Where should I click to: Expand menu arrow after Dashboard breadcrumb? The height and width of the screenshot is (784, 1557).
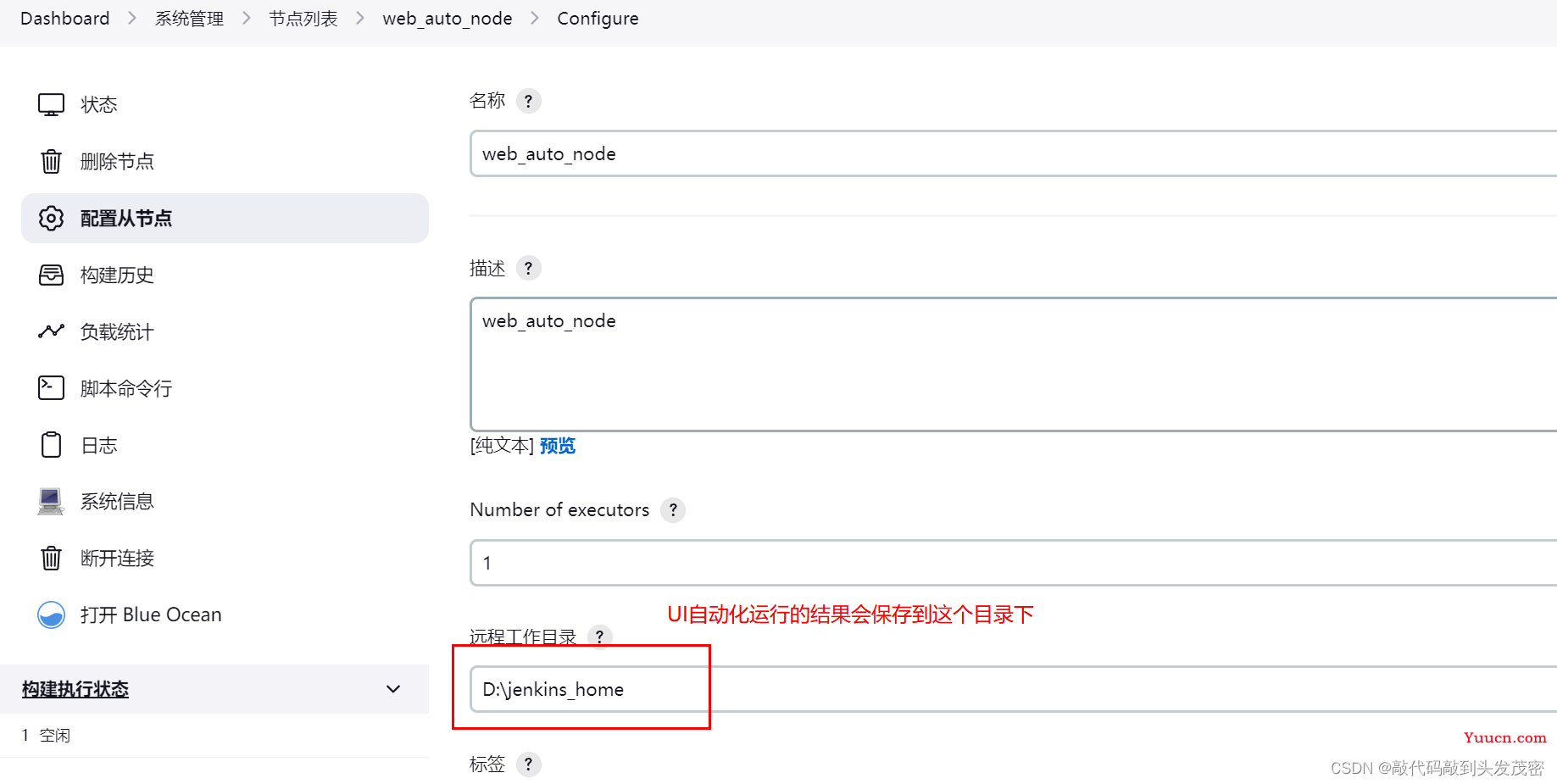tap(132, 18)
